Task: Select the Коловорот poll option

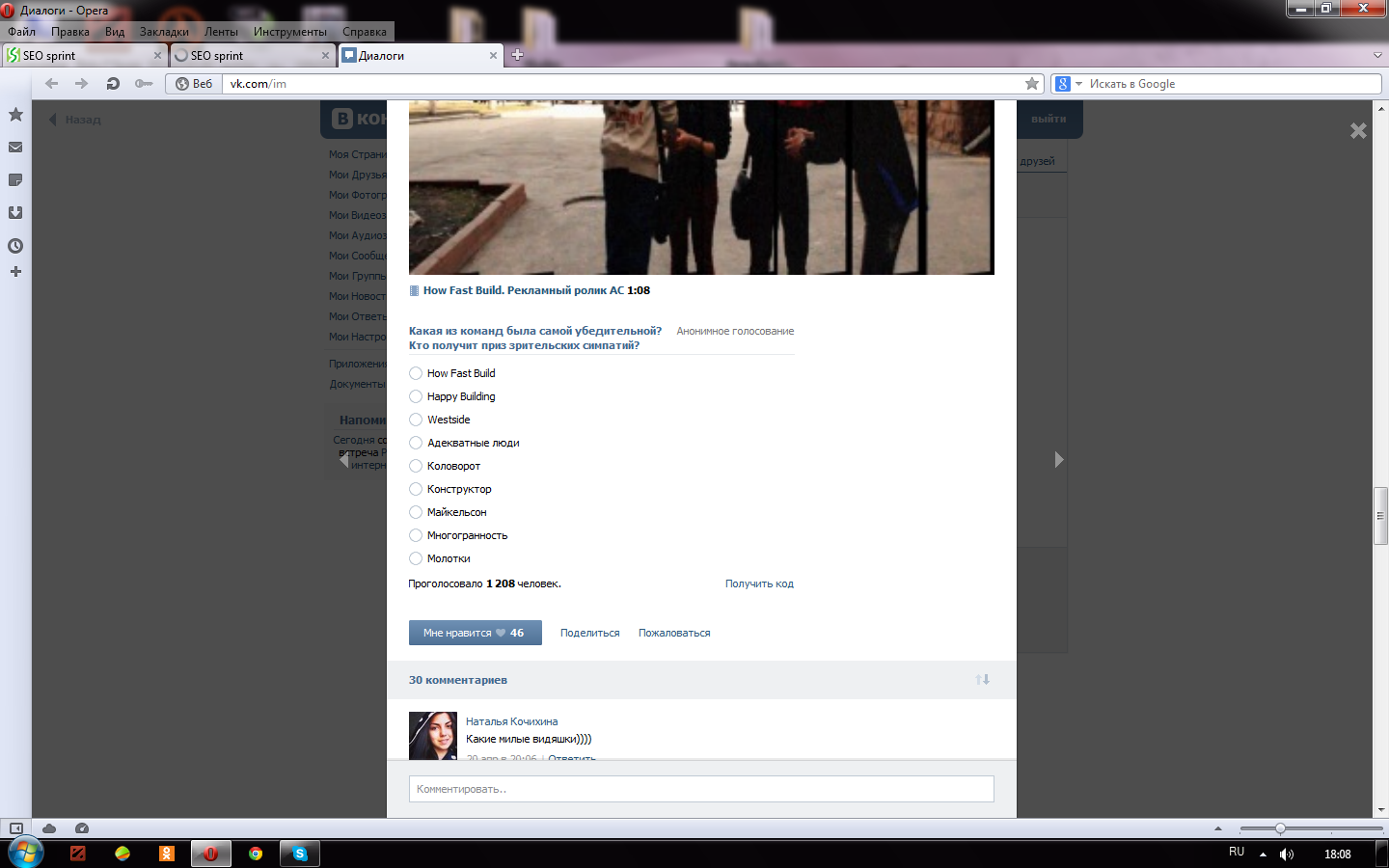Action: (416, 466)
